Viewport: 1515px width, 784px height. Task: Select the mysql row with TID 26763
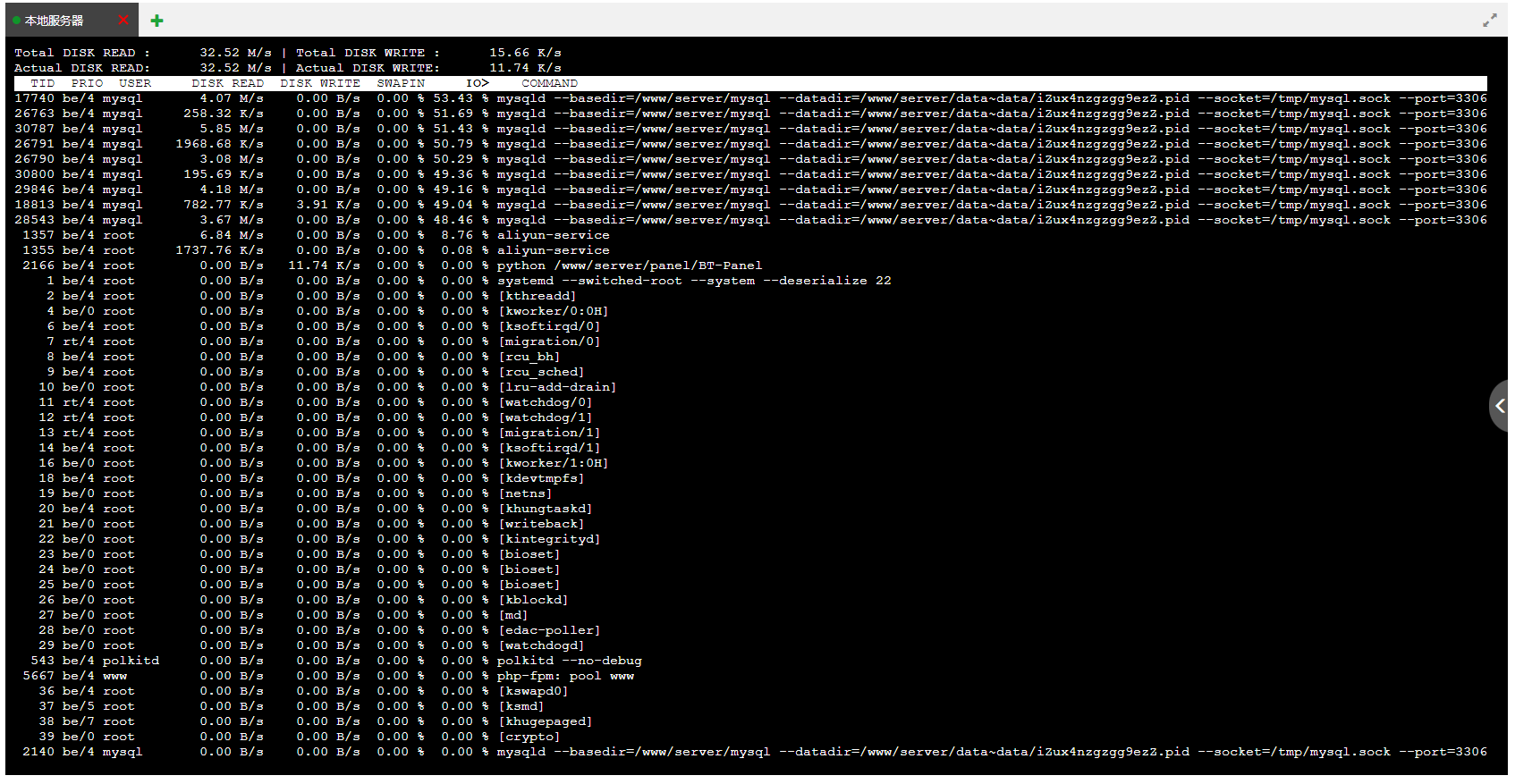[750, 114]
